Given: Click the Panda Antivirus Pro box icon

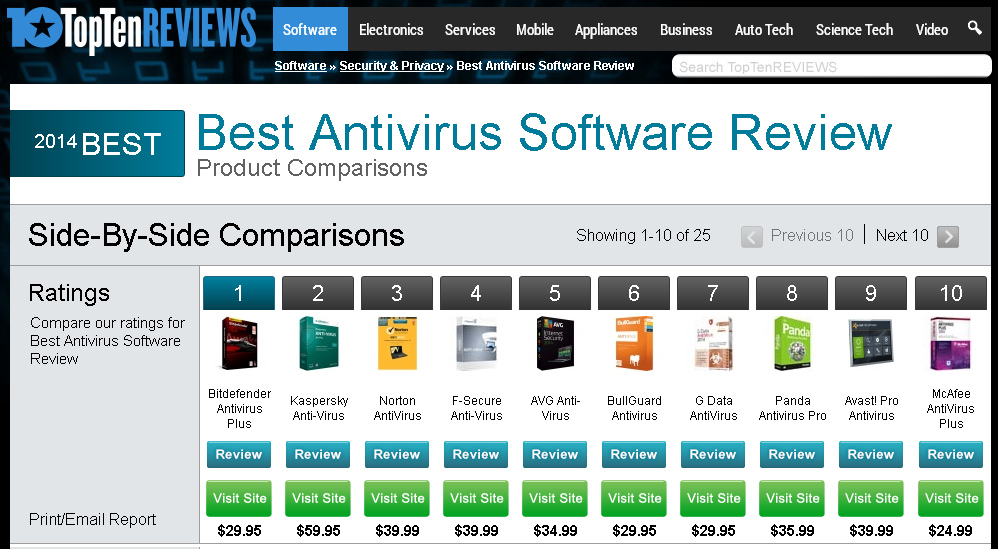Looking at the screenshot, I should [x=792, y=345].
